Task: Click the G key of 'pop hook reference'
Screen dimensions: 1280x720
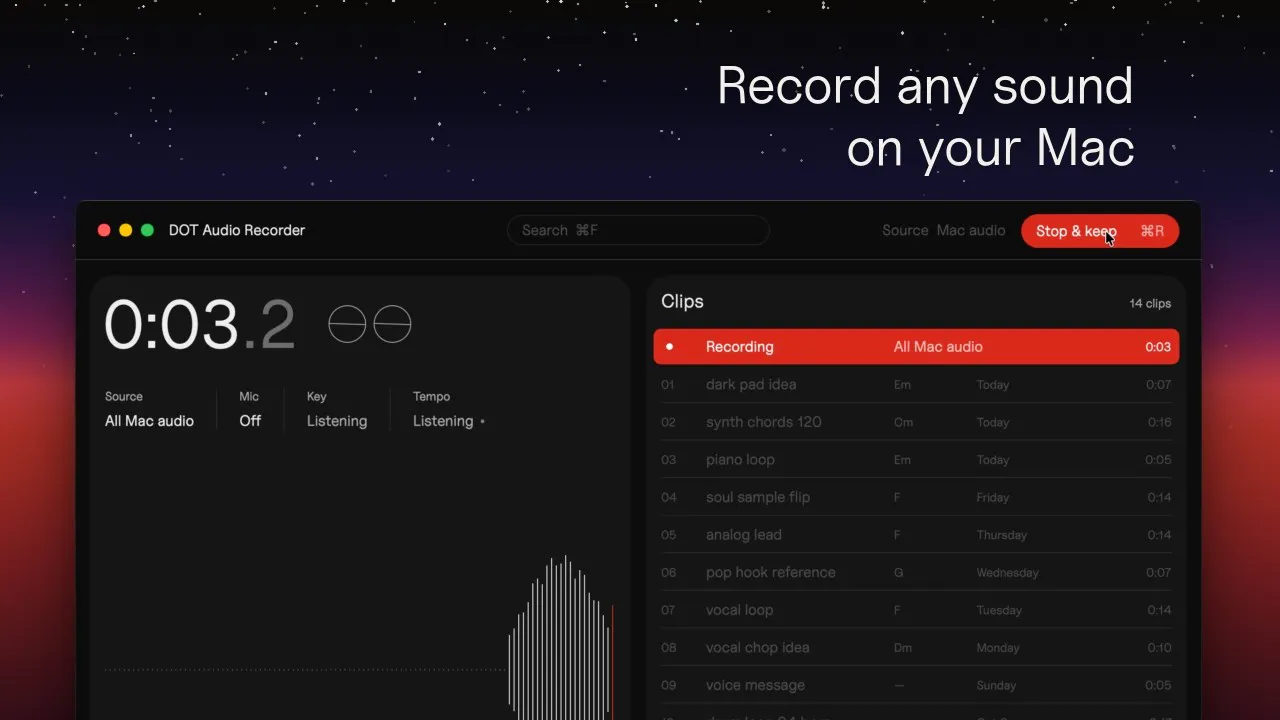Action: (x=898, y=573)
